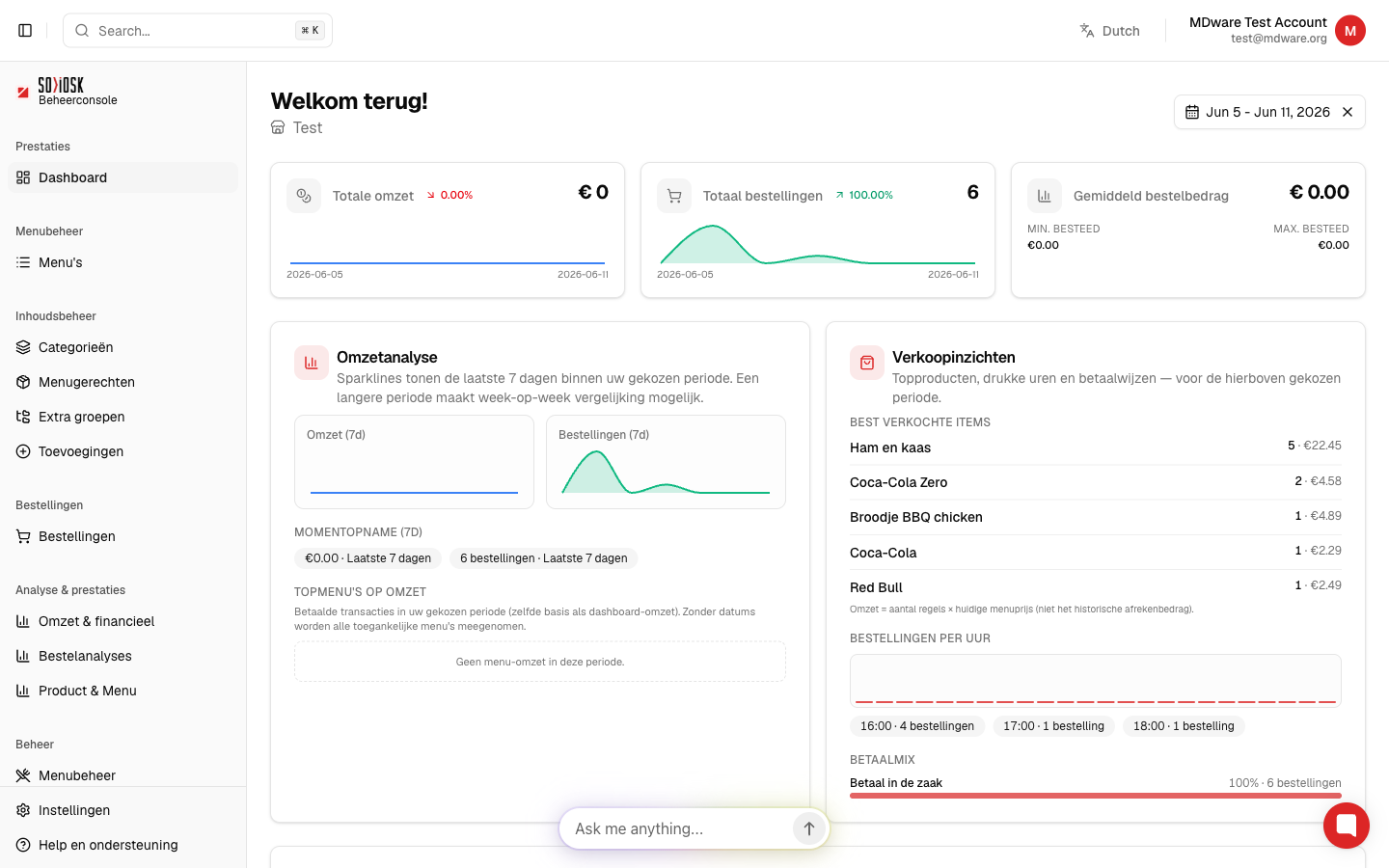Click the 18:00 · 1 bestelling chip

tap(1184, 726)
